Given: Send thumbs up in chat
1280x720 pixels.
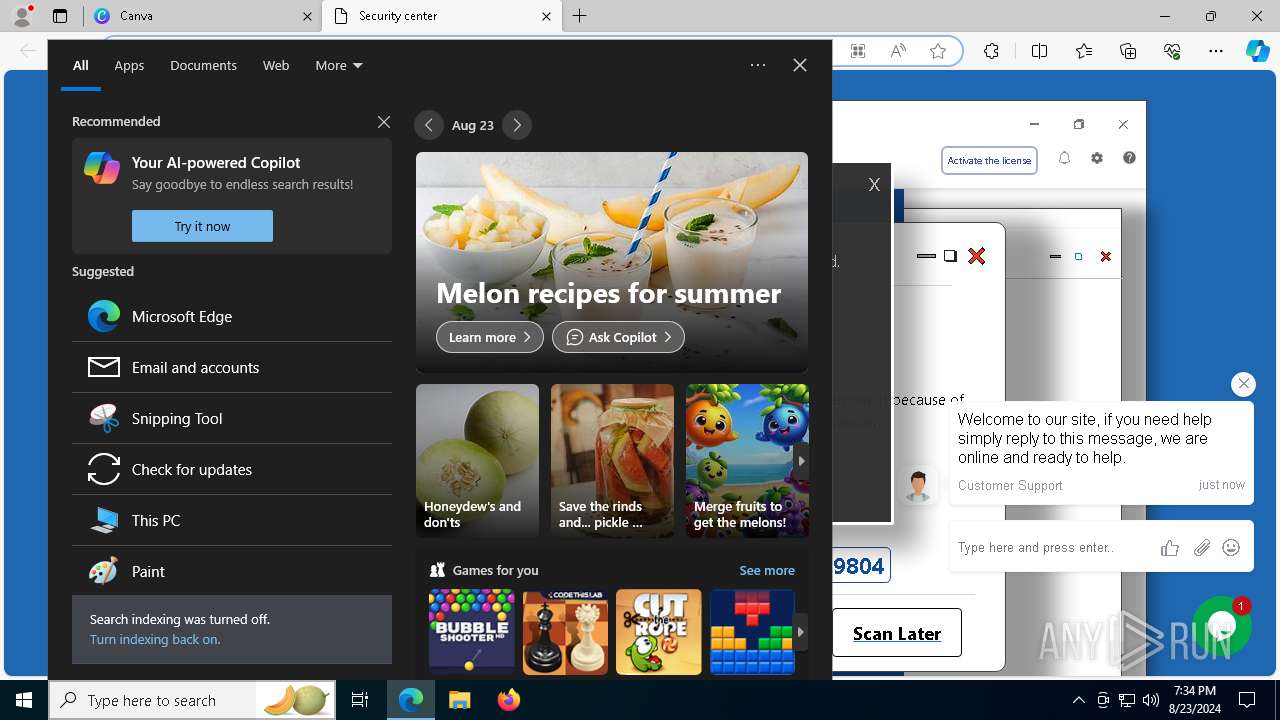Looking at the screenshot, I should click(1170, 548).
